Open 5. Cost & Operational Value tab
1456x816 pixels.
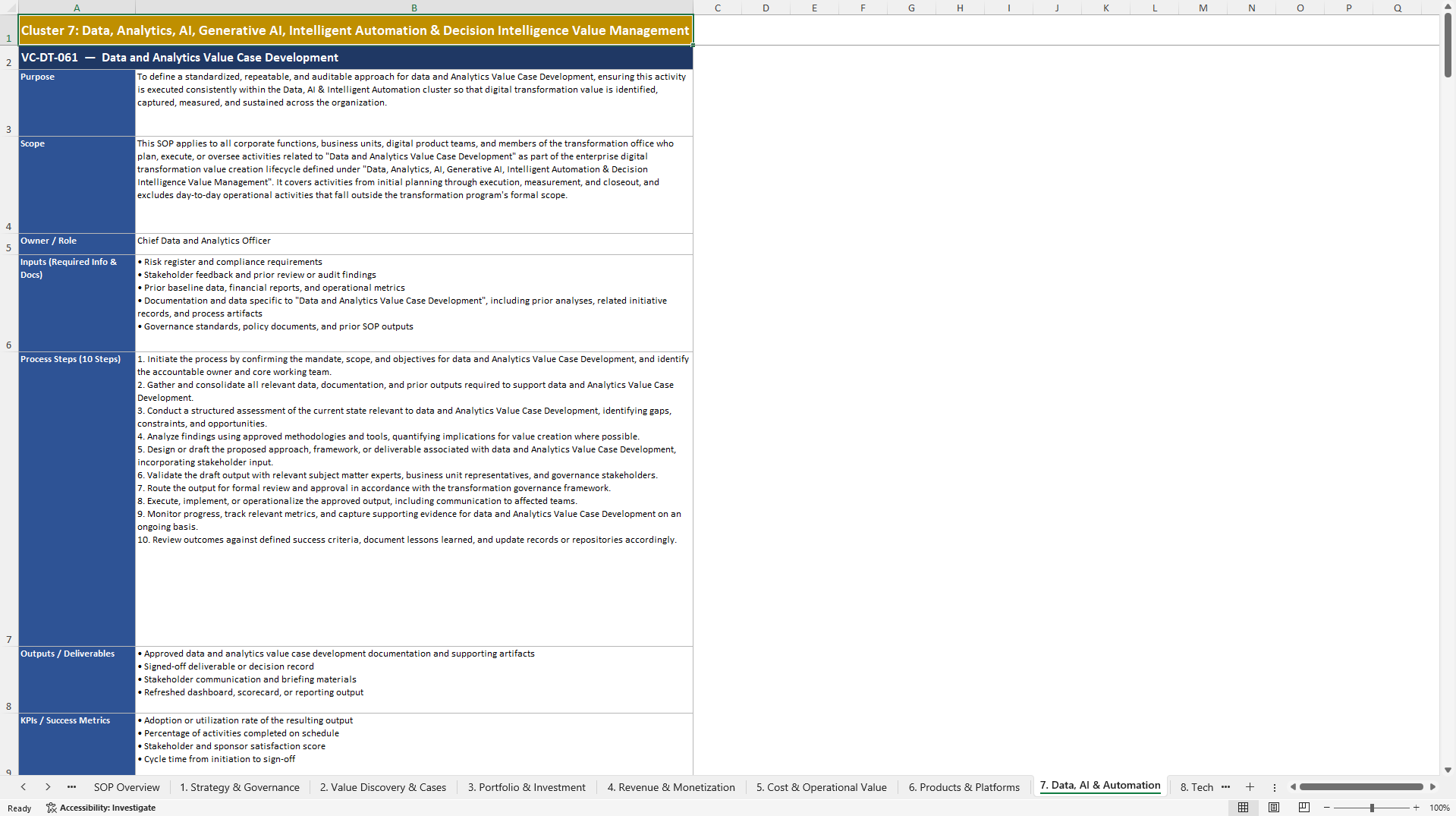point(822,787)
